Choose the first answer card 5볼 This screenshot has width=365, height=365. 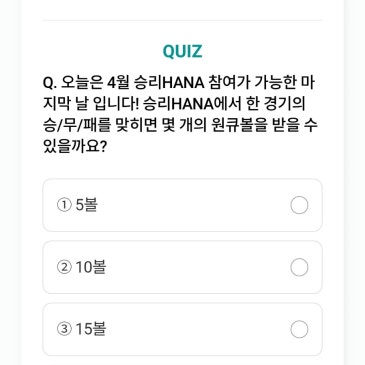(x=182, y=205)
